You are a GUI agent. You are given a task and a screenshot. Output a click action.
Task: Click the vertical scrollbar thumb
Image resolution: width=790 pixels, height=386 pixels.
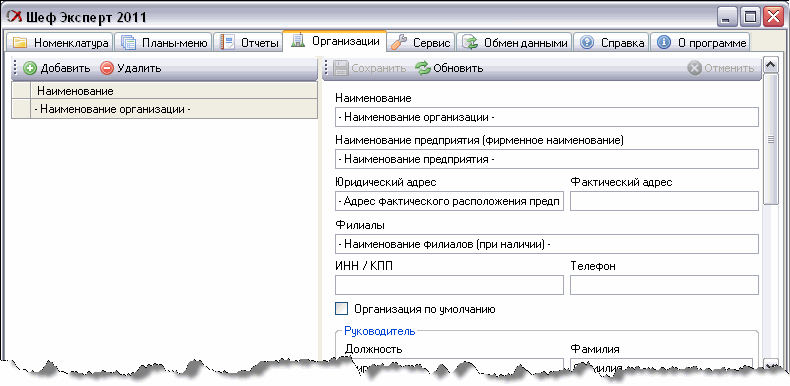(770, 139)
